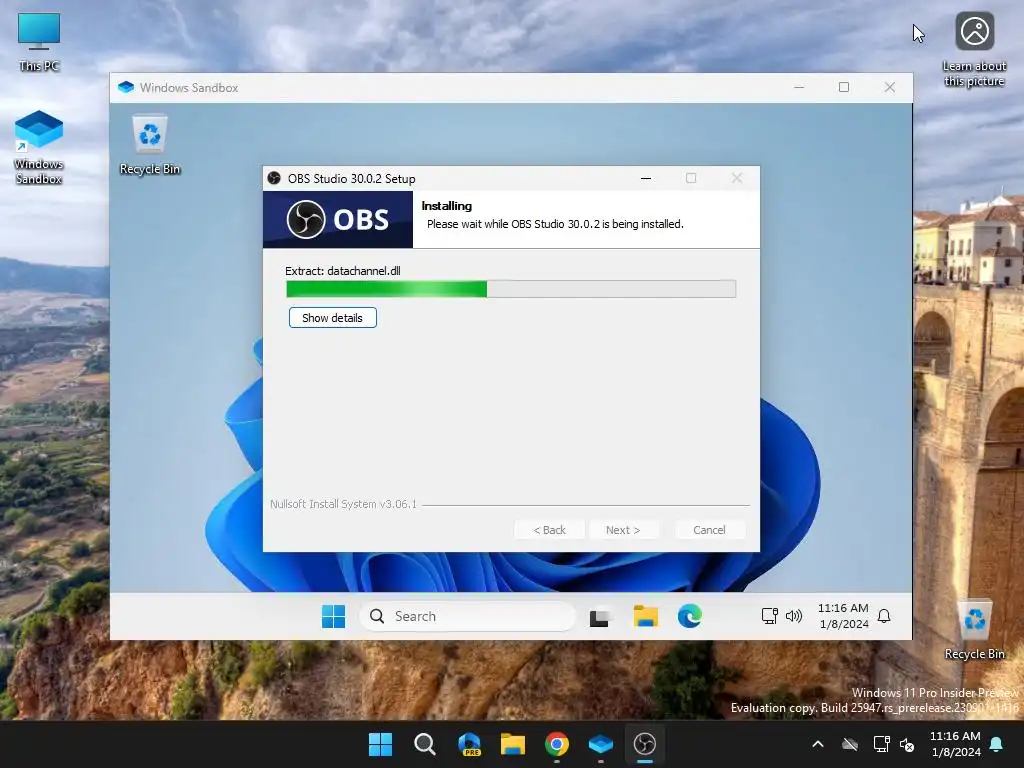The width and height of the screenshot is (1024, 768).
Task: Open host taskbar Search magnifier
Action: tap(425, 744)
